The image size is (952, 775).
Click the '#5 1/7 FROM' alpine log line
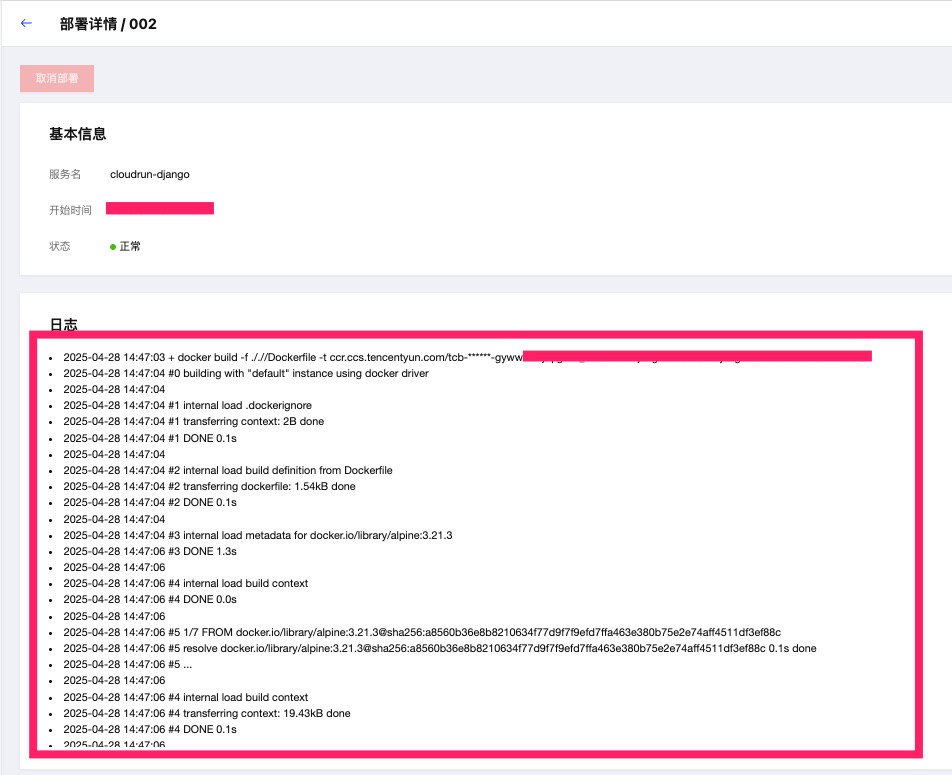pyautogui.click(x=421, y=632)
